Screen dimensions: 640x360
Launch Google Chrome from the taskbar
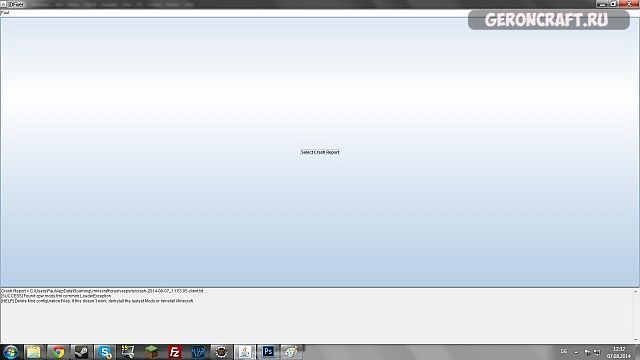coord(58,352)
